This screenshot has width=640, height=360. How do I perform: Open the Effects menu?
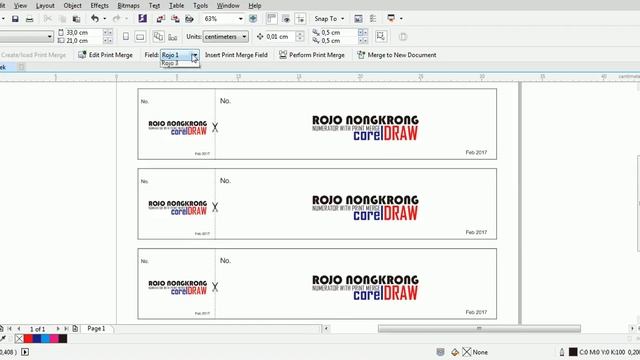point(100,6)
